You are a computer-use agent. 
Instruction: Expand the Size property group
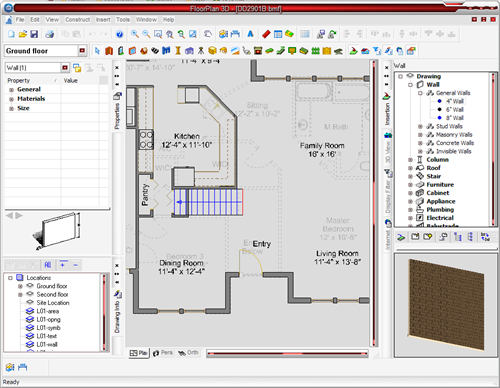point(11,108)
